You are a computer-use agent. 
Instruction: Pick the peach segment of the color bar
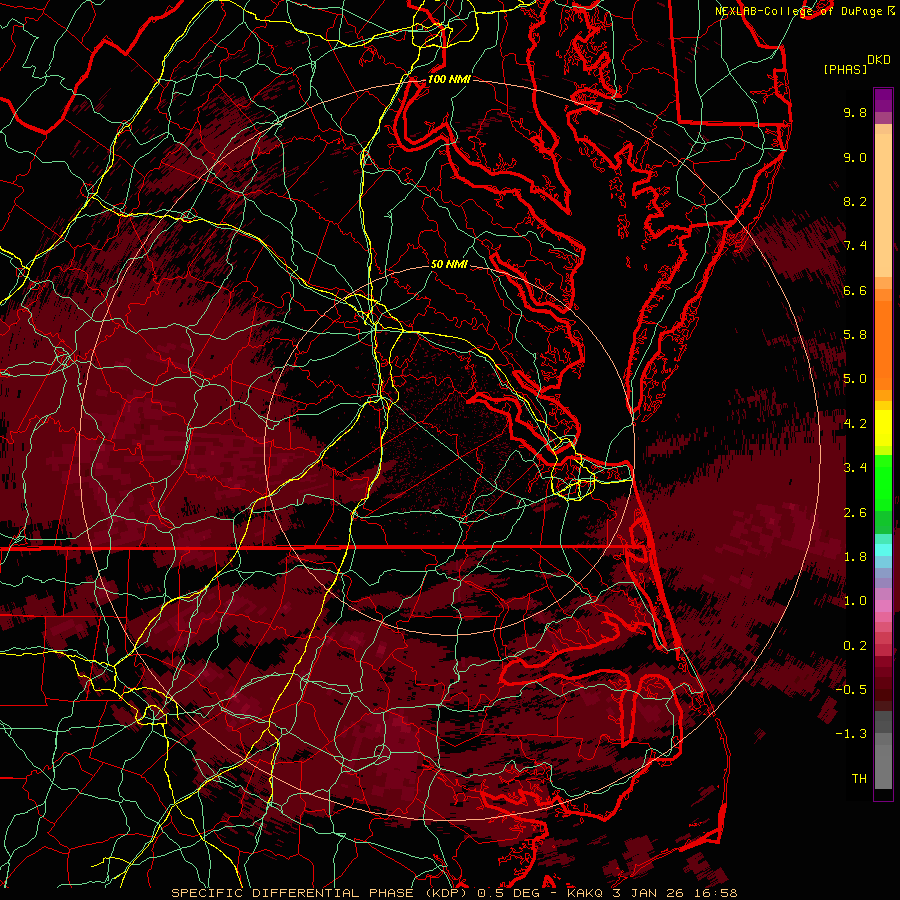click(883, 201)
